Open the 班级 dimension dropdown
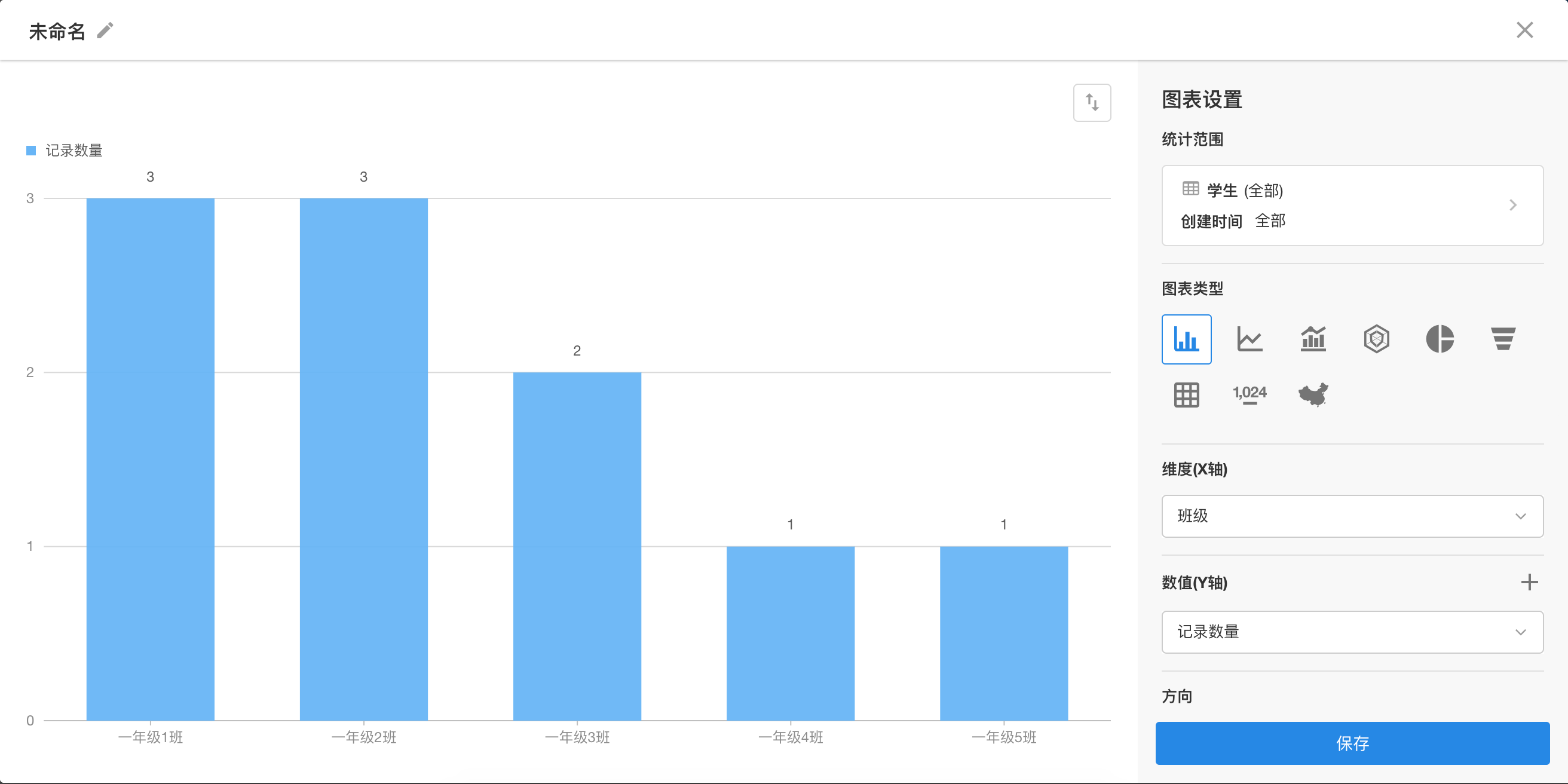The width and height of the screenshot is (1568, 784). pyautogui.click(x=1352, y=516)
